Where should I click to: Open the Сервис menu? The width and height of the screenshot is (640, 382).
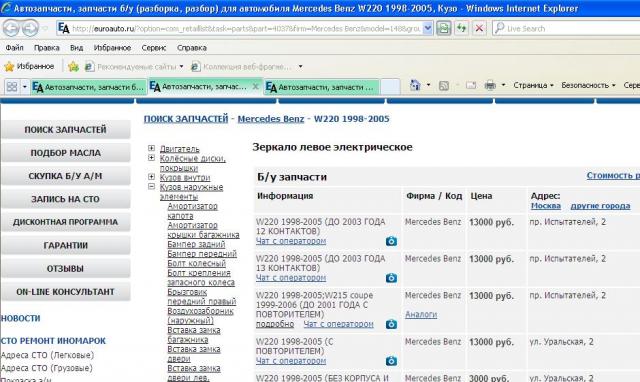coord(153,48)
